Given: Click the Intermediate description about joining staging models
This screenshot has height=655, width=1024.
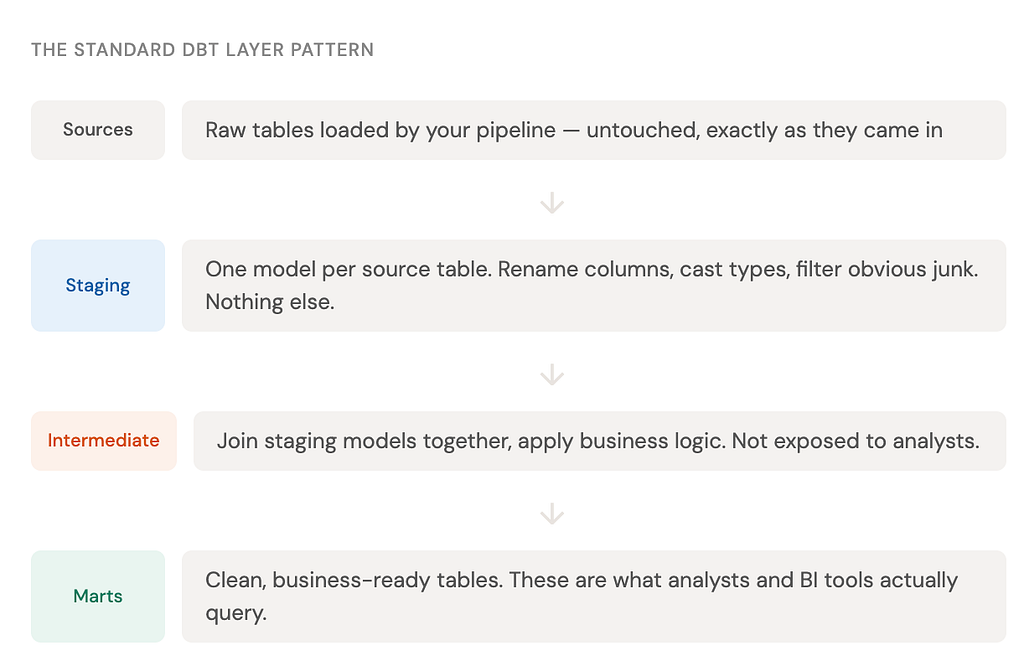Looking at the screenshot, I should (600, 441).
